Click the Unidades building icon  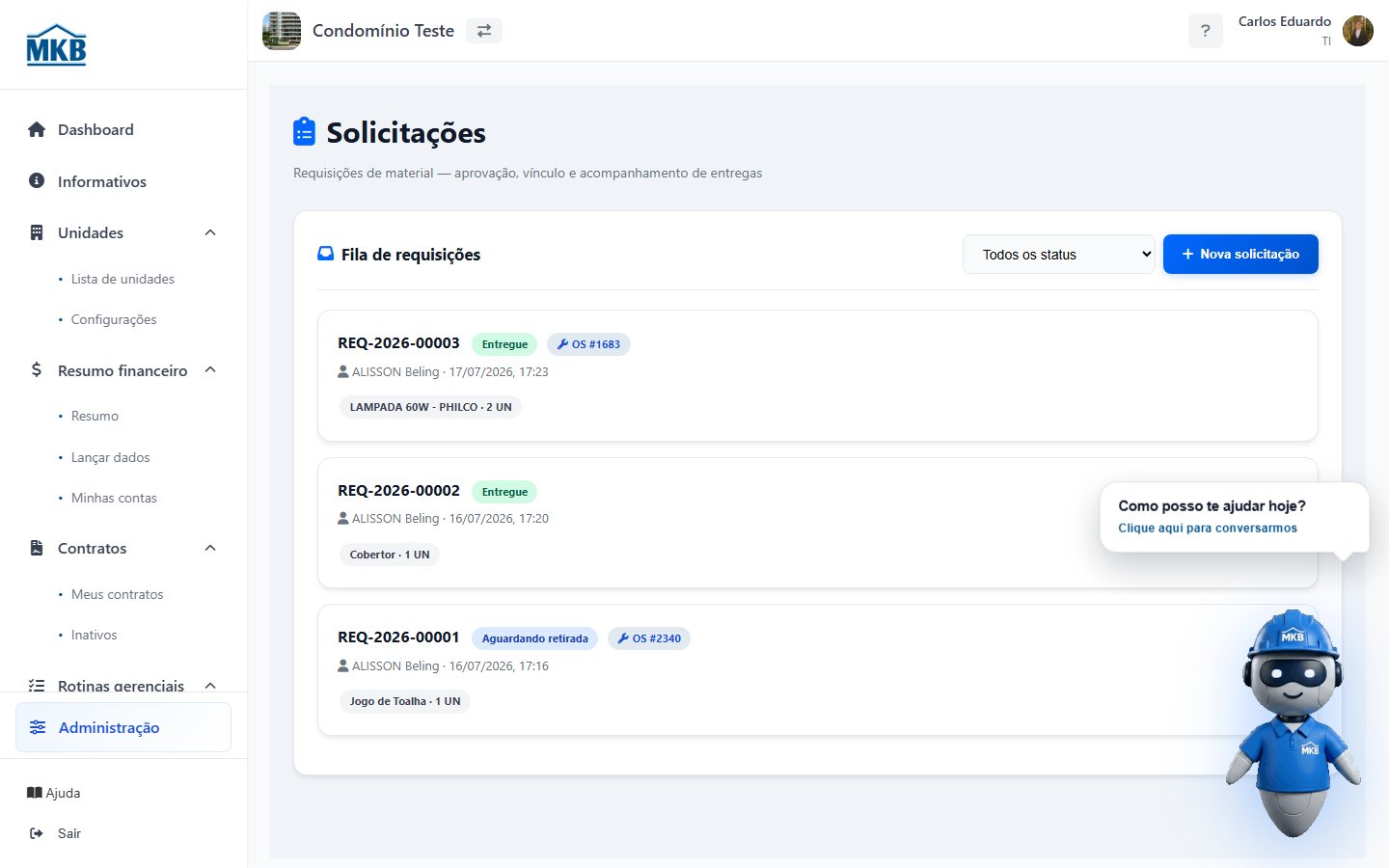[x=37, y=232]
